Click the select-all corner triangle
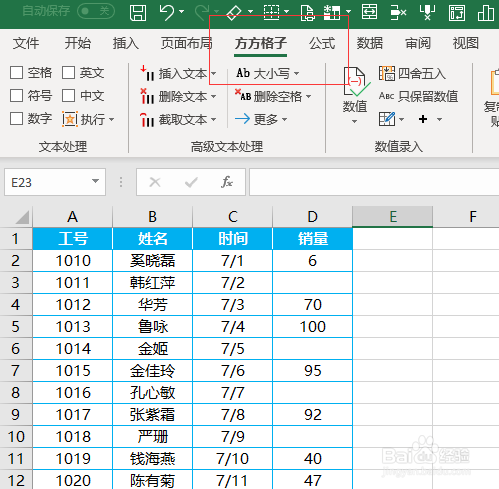Screen dimensions: 499x489 (x=22, y=217)
